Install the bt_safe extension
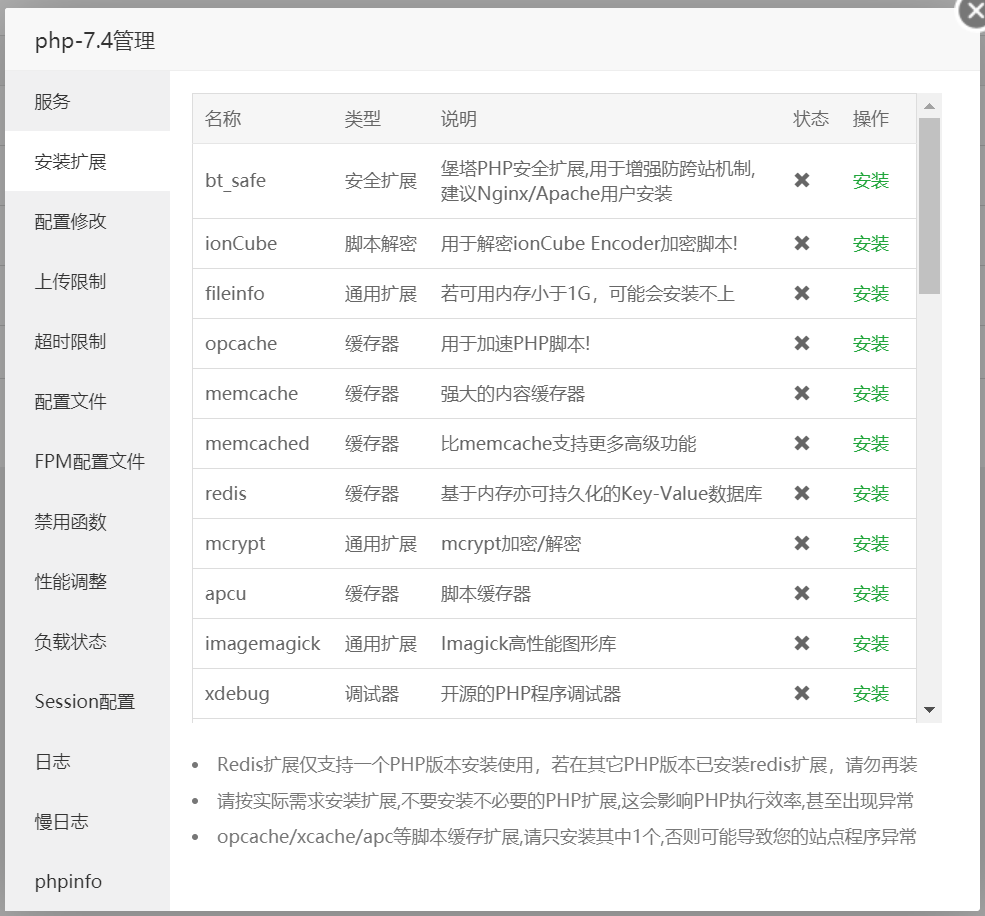 click(871, 181)
